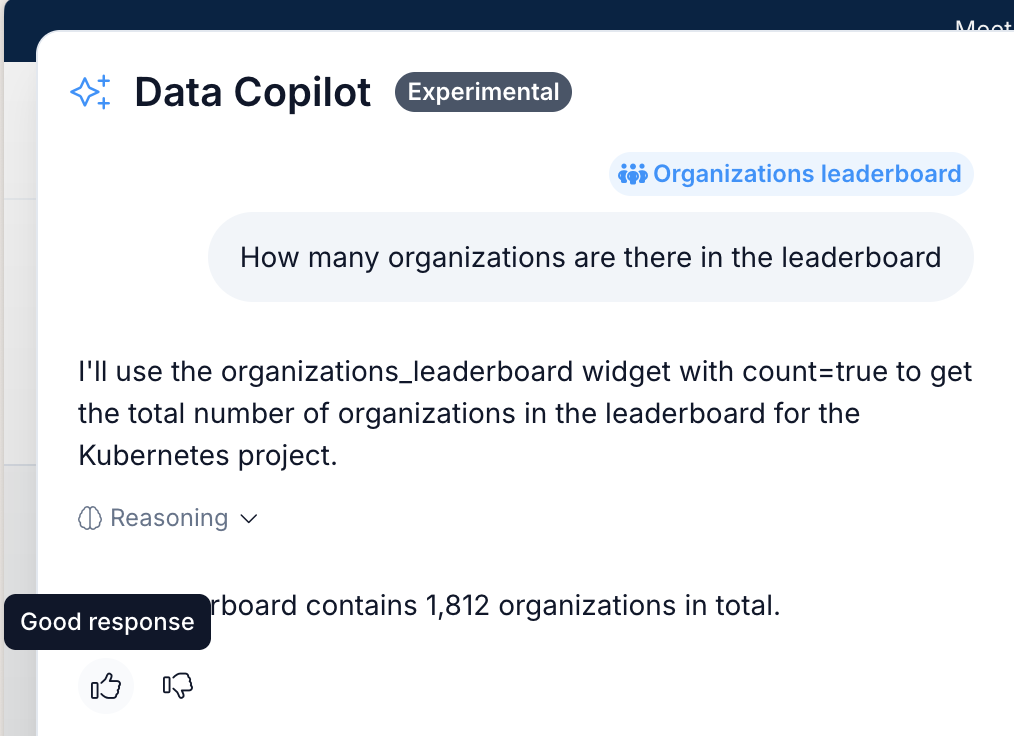Click the thumbs down icon
The width and height of the screenshot is (1014, 736).
point(177,686)
